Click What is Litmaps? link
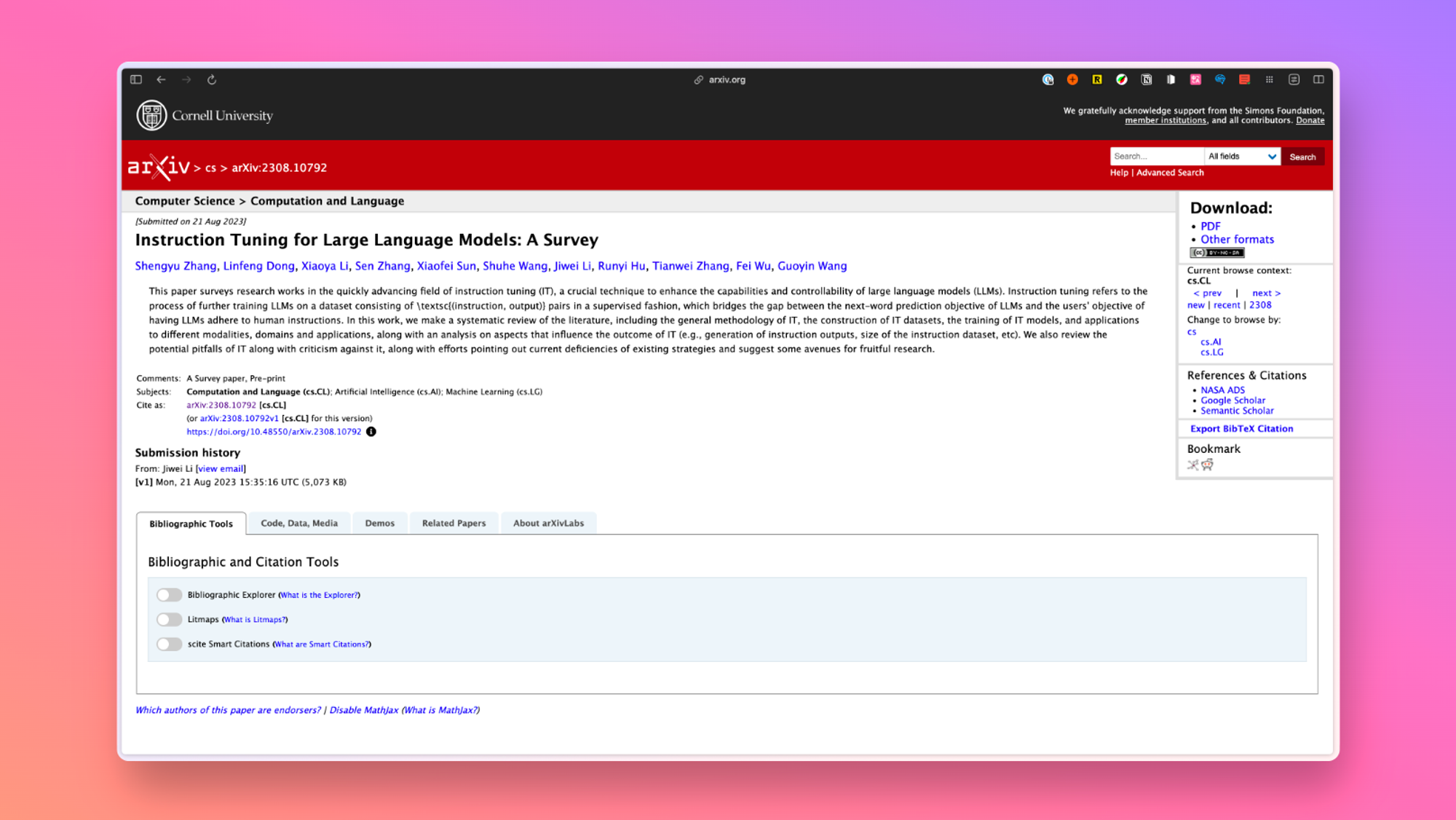1456x820 pixels. point(255,620)
